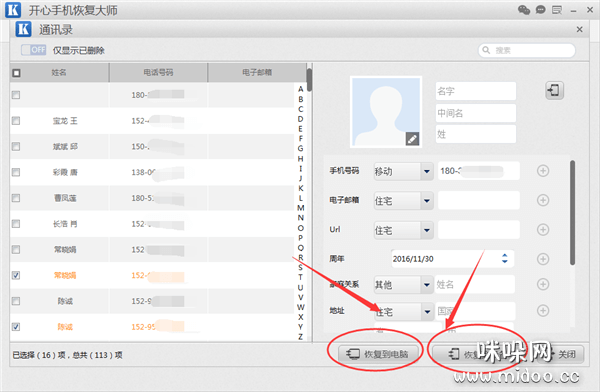Click the empty Url value field

pyautogui.click(x=479, y=230)
